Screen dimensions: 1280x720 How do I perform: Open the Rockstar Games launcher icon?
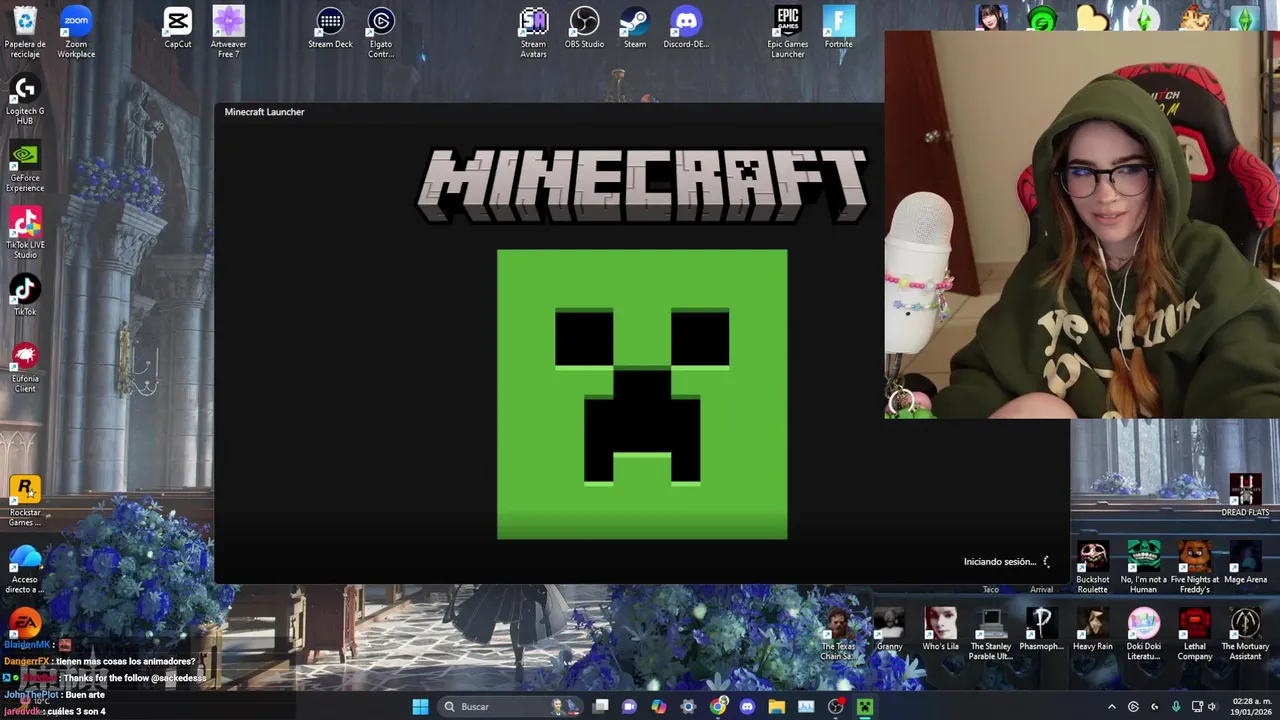pyautogui.click(x=25, y=500)
